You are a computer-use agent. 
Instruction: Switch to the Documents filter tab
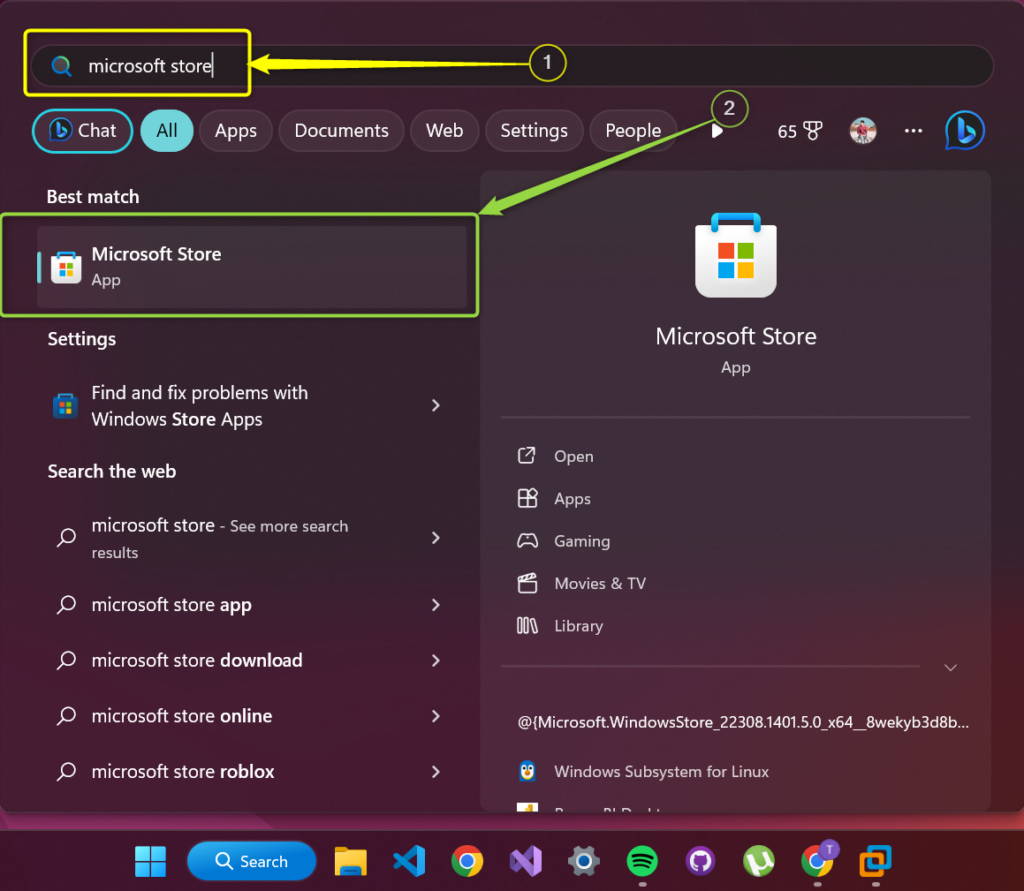tap(341, 130)
